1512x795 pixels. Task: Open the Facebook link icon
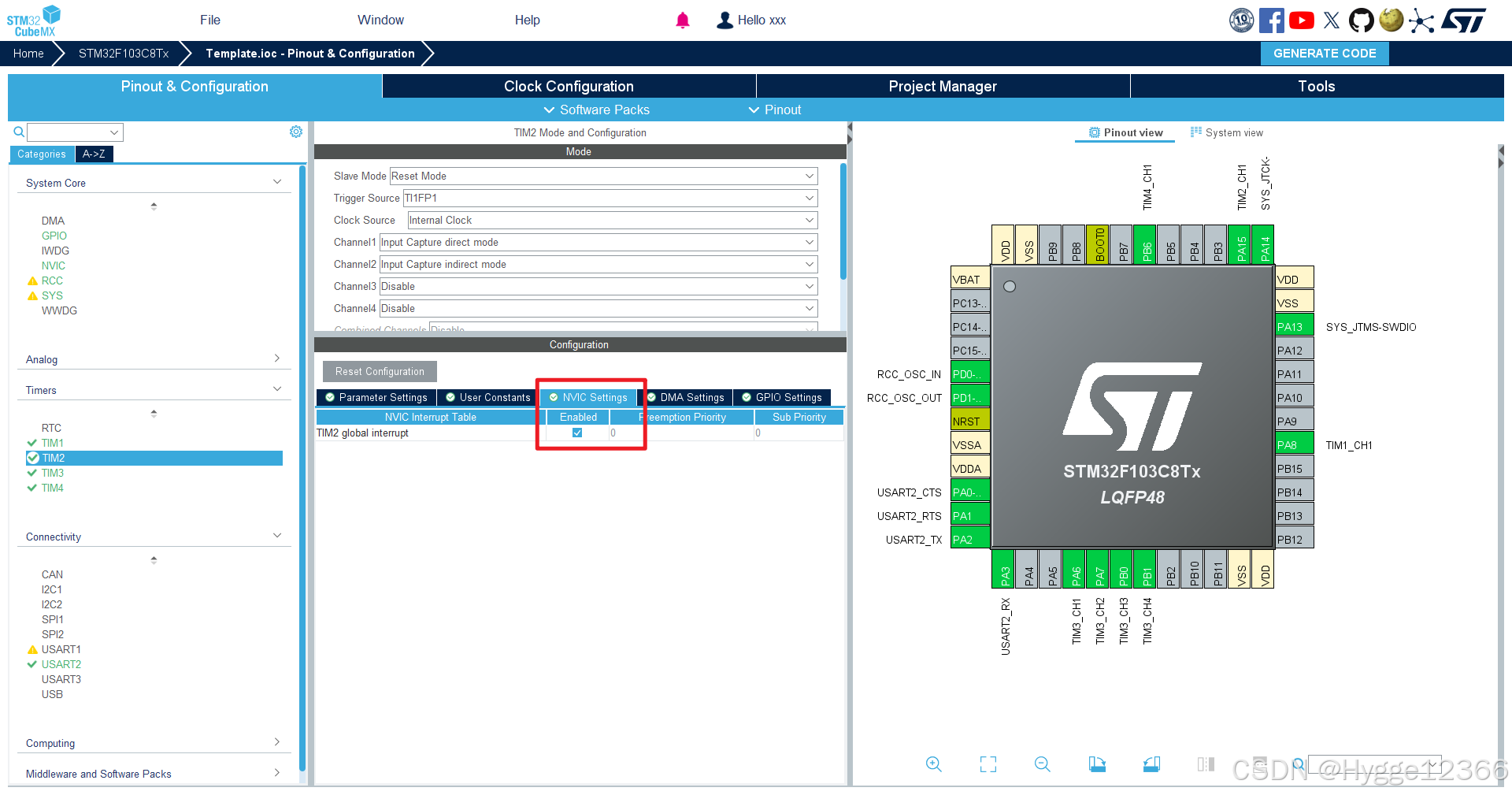click(x=1271, y=20)
